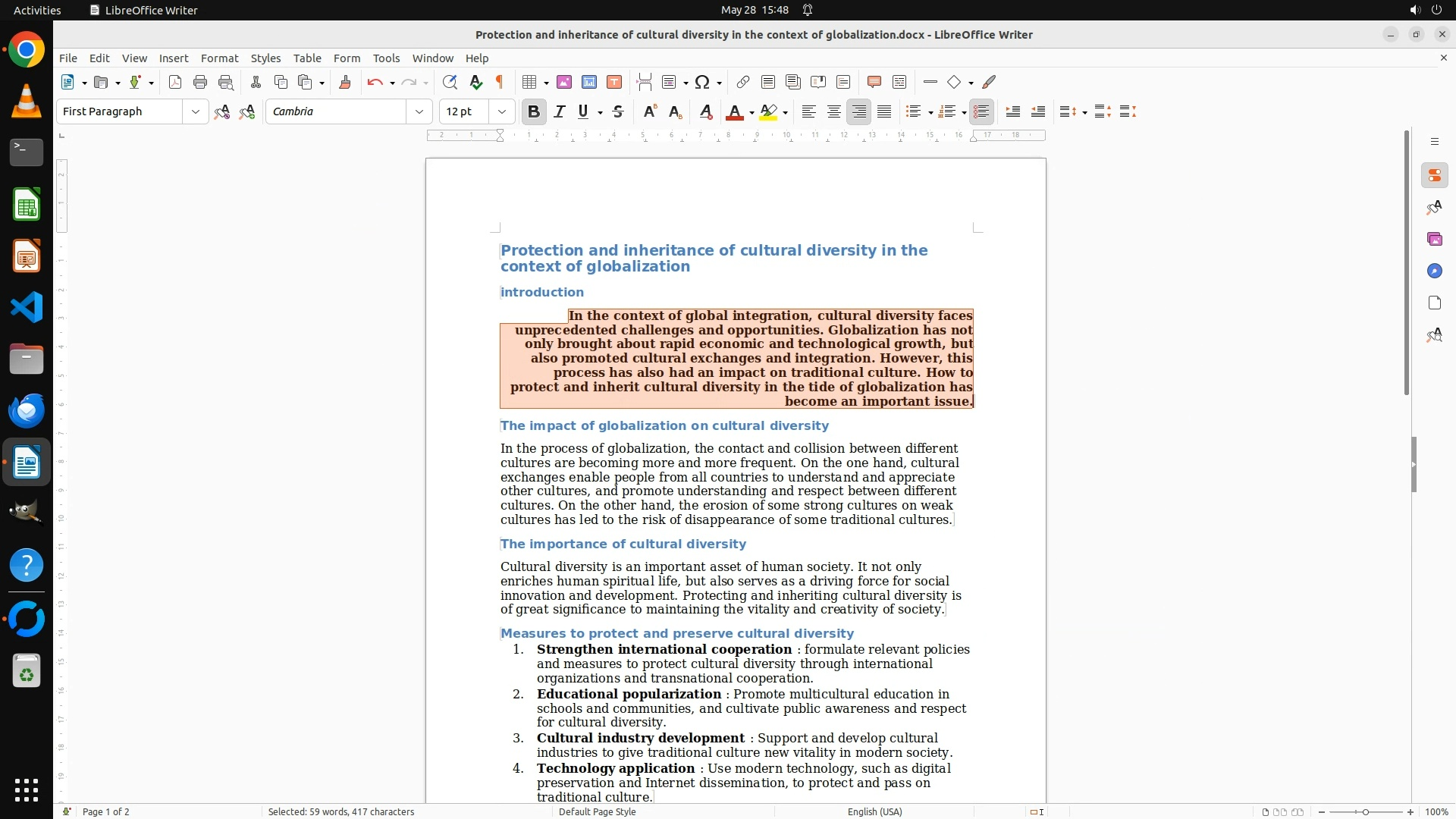Click Insert Image icon
Image resolution: width=1456 pixels, height=819 pixels.
click(564, 83)
